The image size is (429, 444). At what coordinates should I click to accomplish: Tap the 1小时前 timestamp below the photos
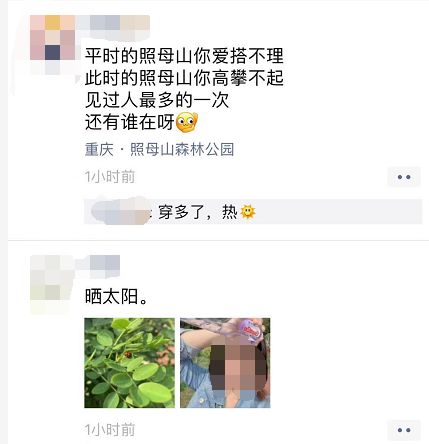pyautogui.click(x=110, y=430)
